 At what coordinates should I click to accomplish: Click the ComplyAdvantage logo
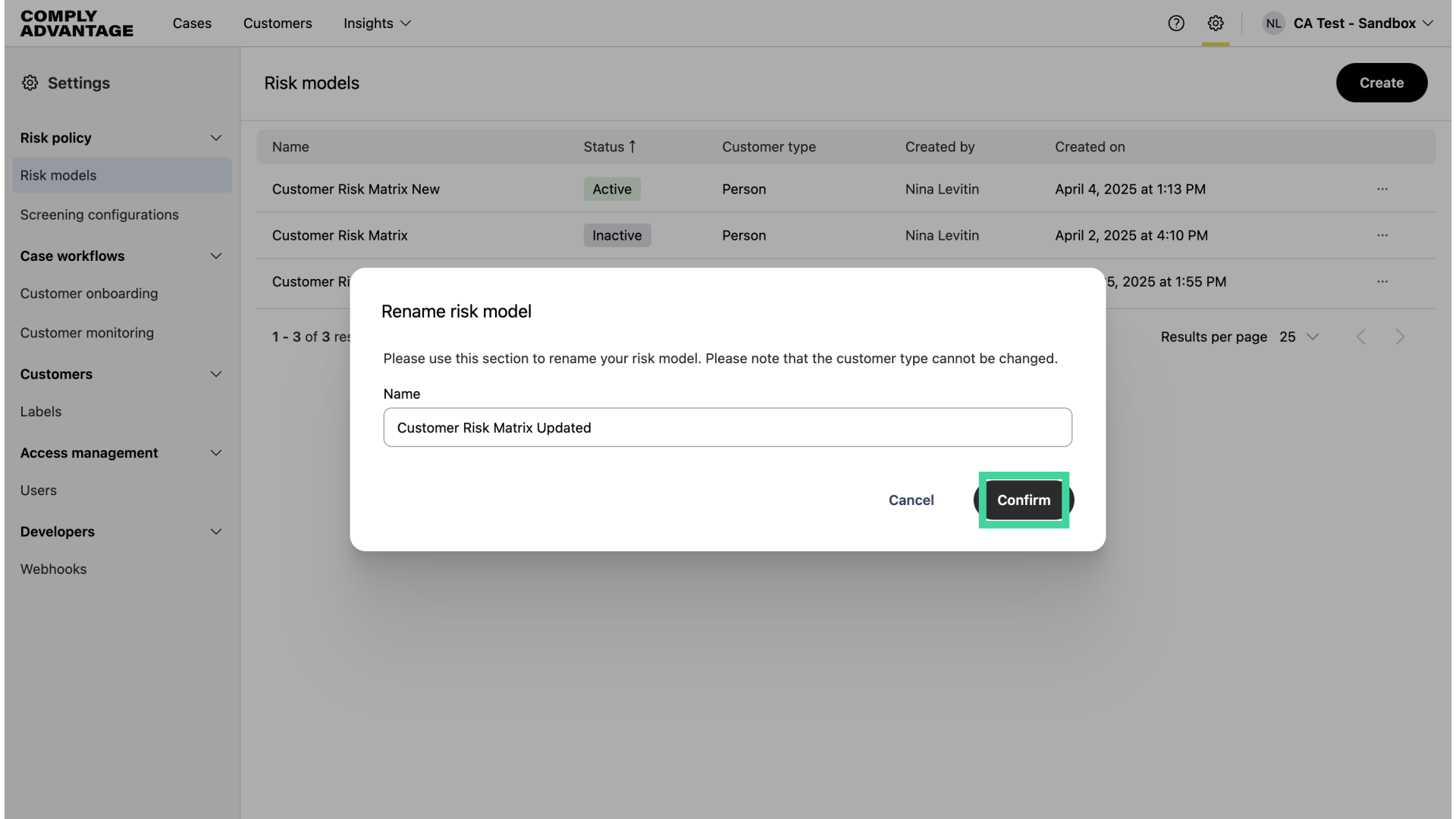click(x=76, y=24)
